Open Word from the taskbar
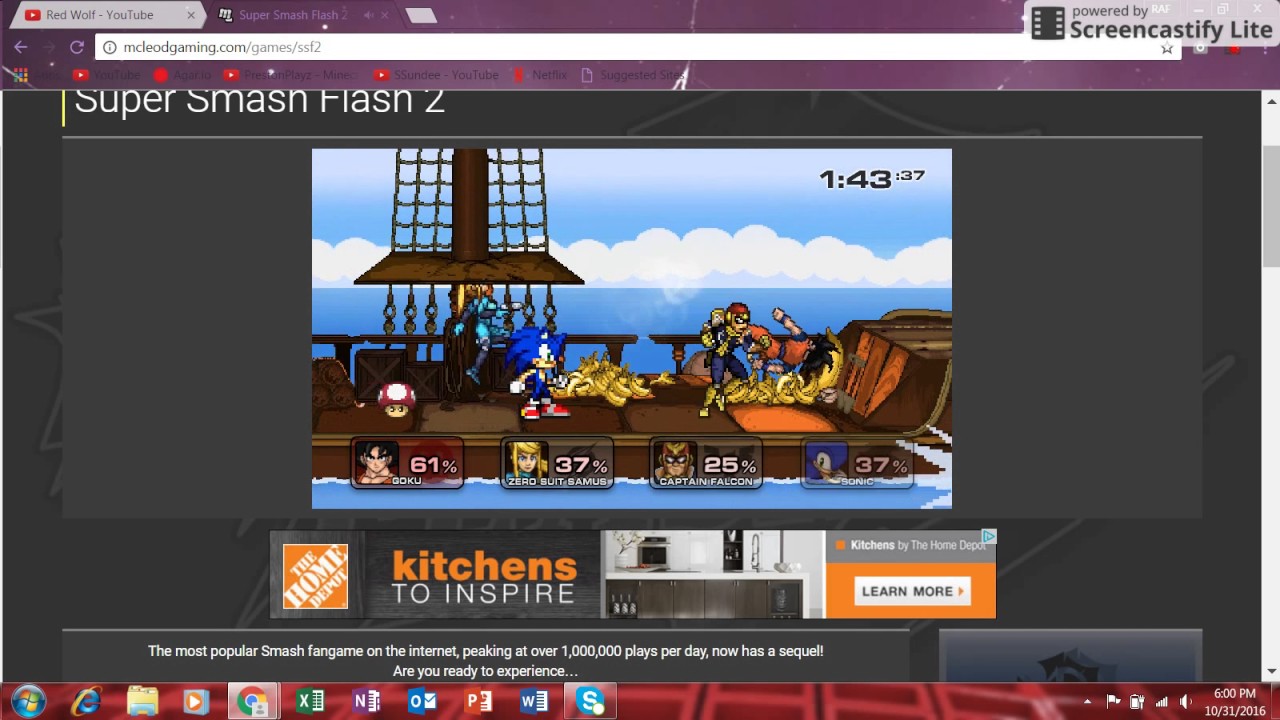The width and height of the screenshot is (1280, 720). [534, 701]
